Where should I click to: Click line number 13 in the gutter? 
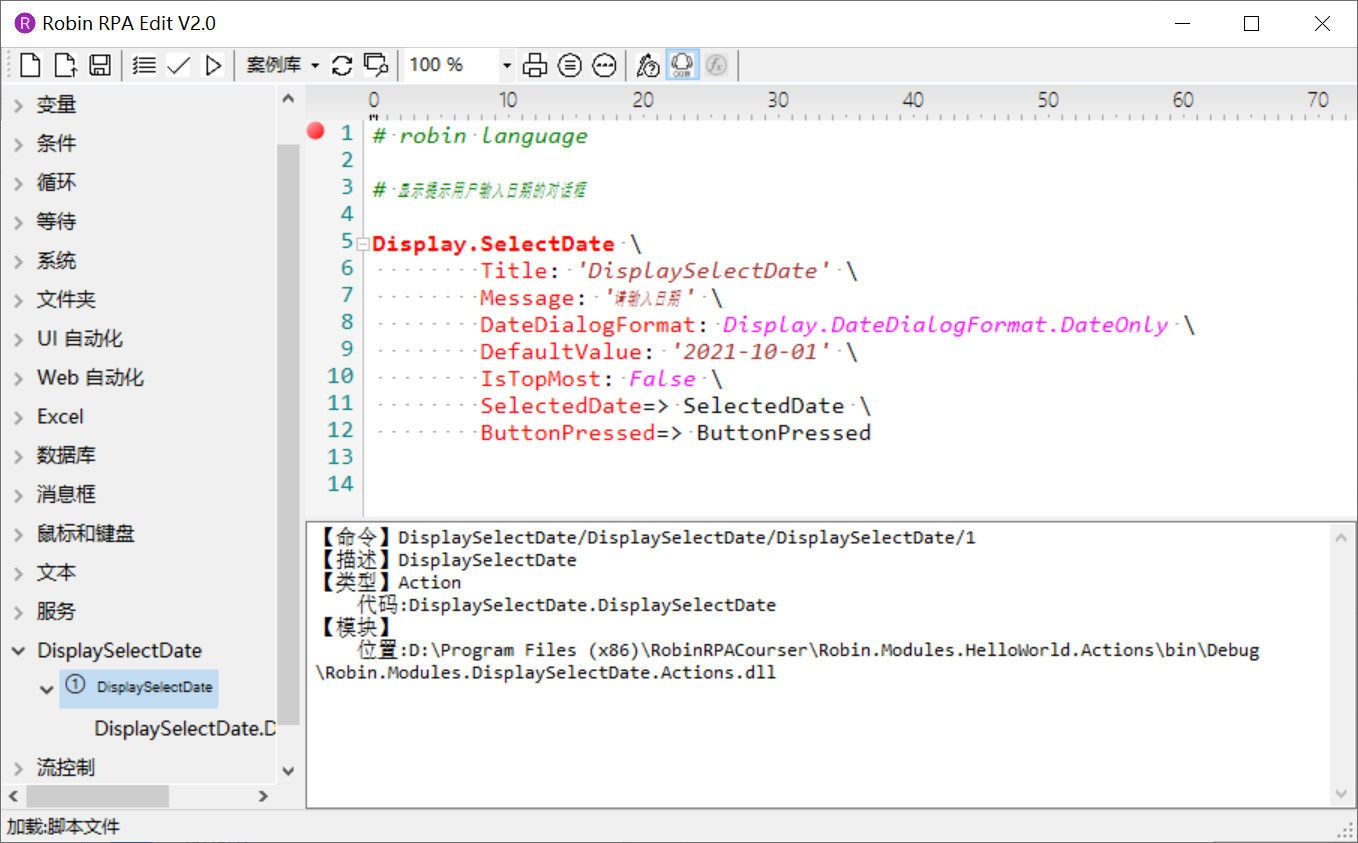341,457
